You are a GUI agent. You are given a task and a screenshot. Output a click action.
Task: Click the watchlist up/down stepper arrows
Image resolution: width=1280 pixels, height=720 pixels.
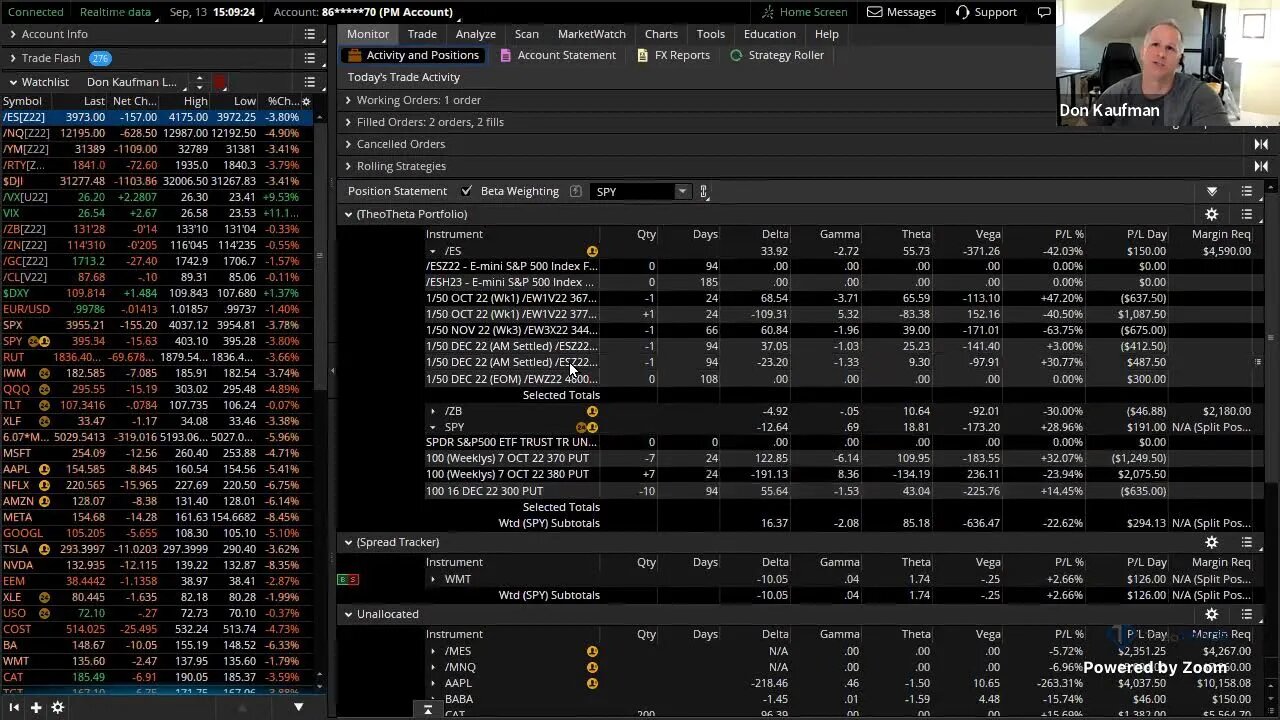tap(199, 82)
